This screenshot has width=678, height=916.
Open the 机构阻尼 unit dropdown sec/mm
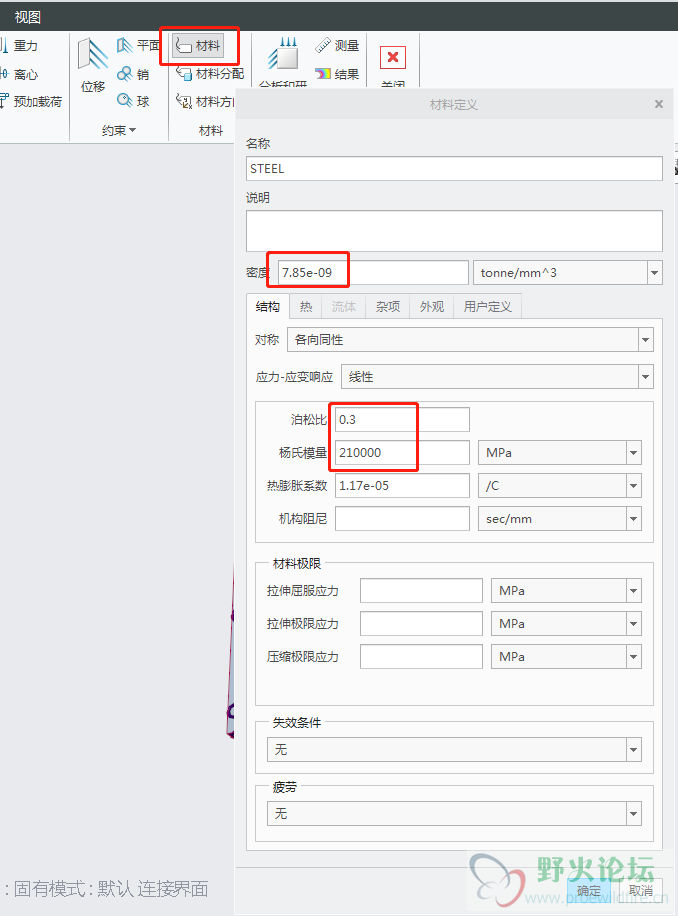click(x=559, y=519)
